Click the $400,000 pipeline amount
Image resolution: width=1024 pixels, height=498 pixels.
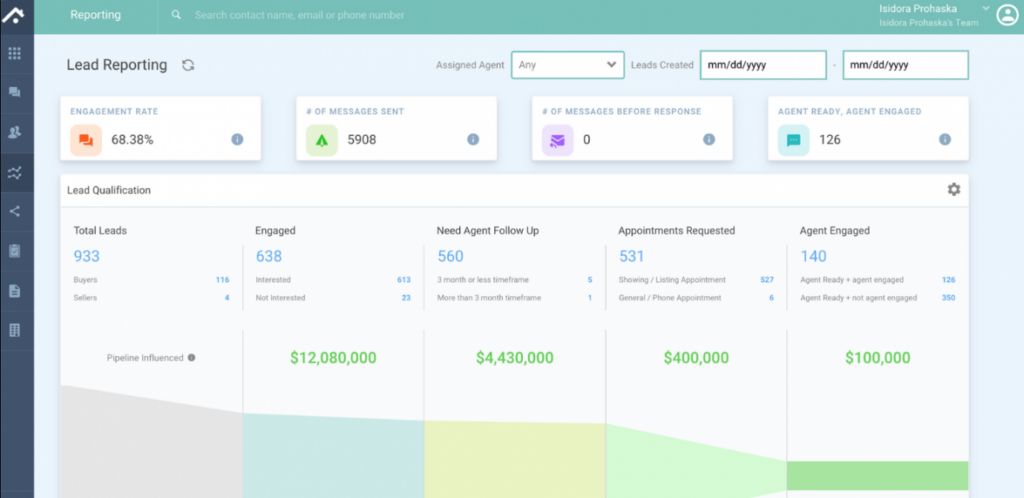[696, 358]
